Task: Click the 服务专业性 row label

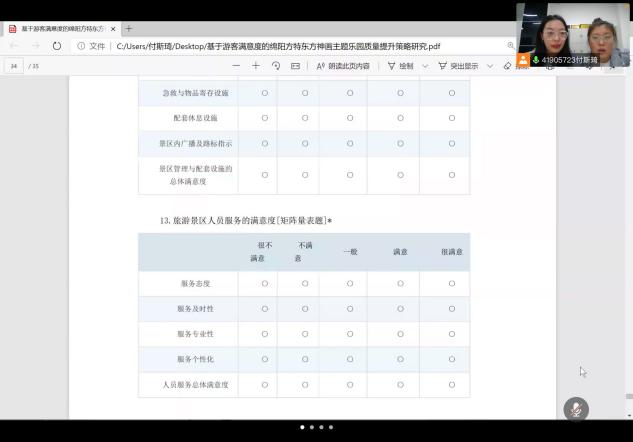Action: click(x=195, y=334)
